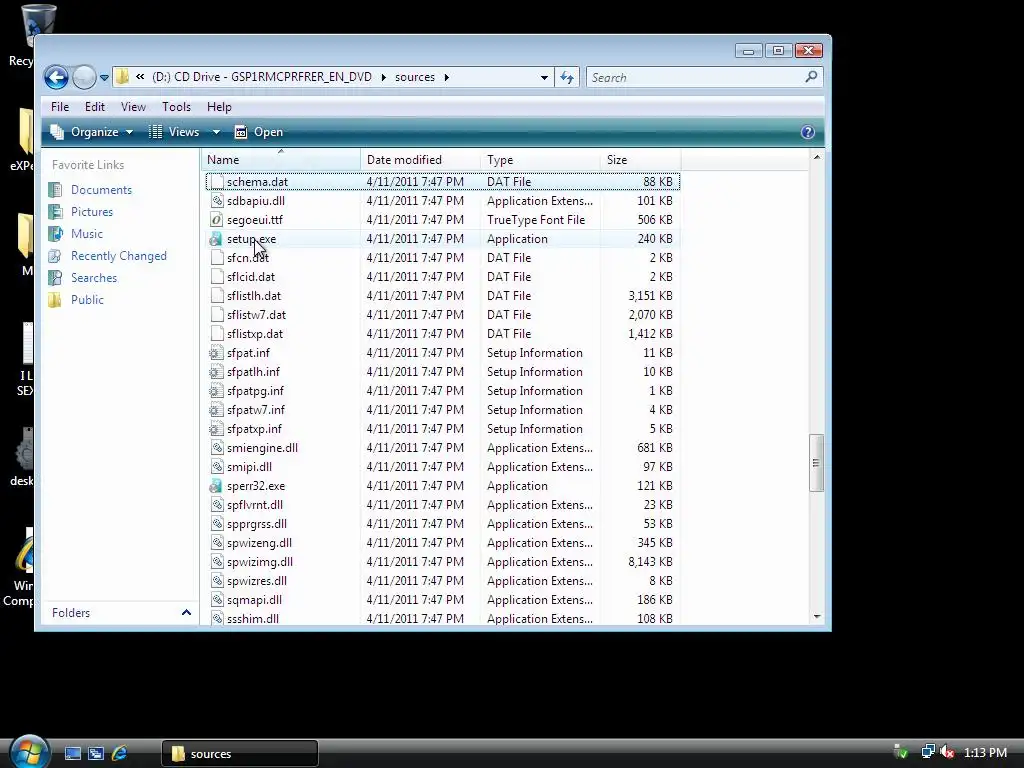The image size is (1024, 768).
Task: Expand the Views dropdown arrow
Action: (216, 132)
